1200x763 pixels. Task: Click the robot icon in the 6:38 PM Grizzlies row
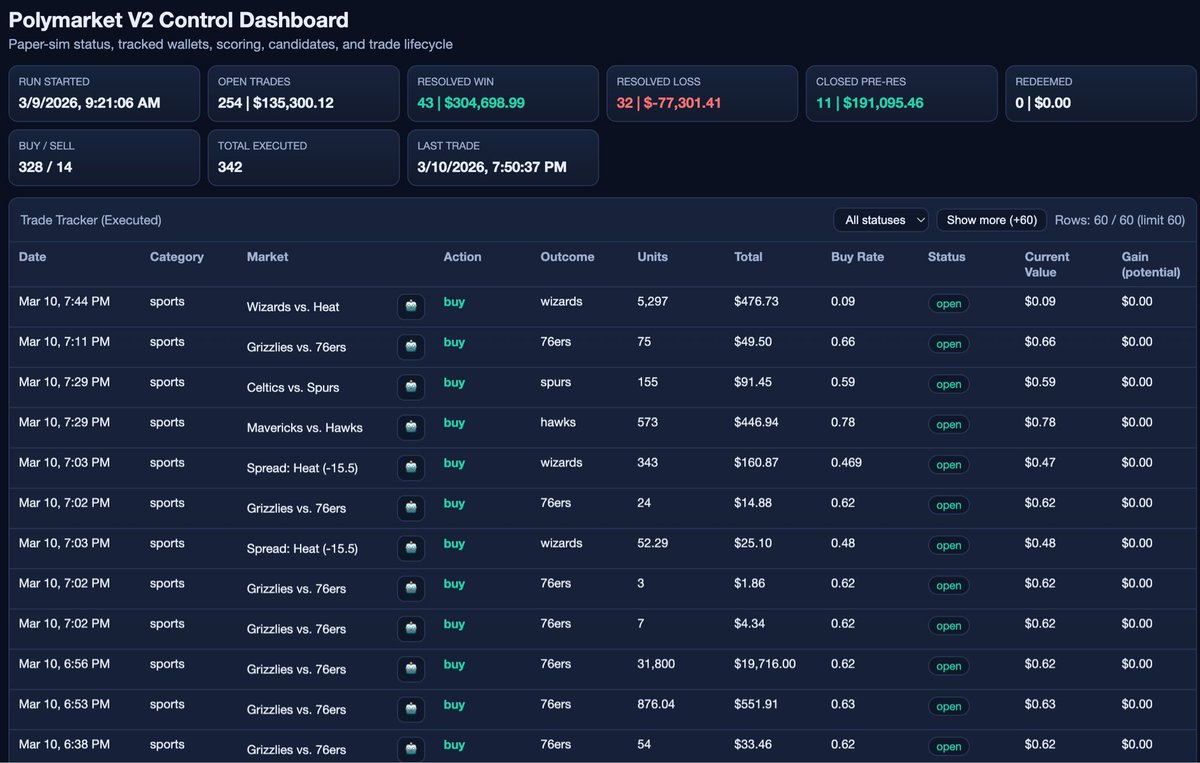pos(411,749)
